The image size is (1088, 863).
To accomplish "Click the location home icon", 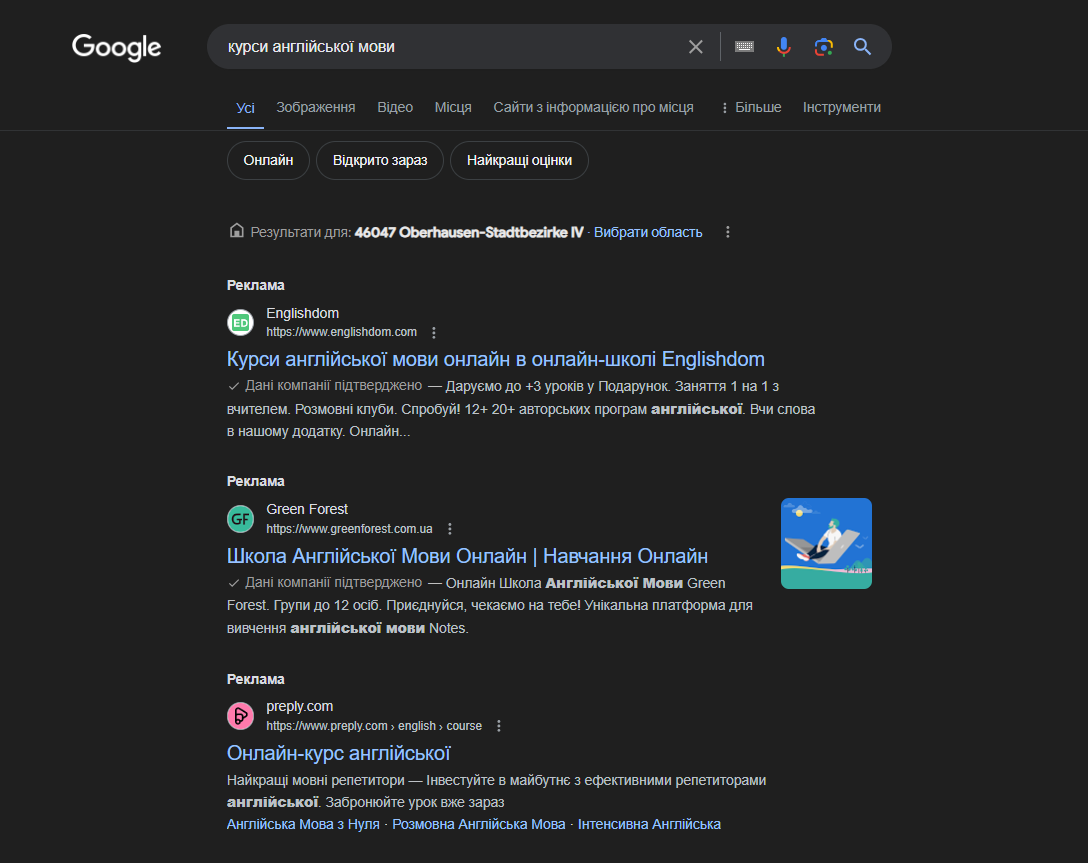I will pyautogui.click(x=237, y=231).
